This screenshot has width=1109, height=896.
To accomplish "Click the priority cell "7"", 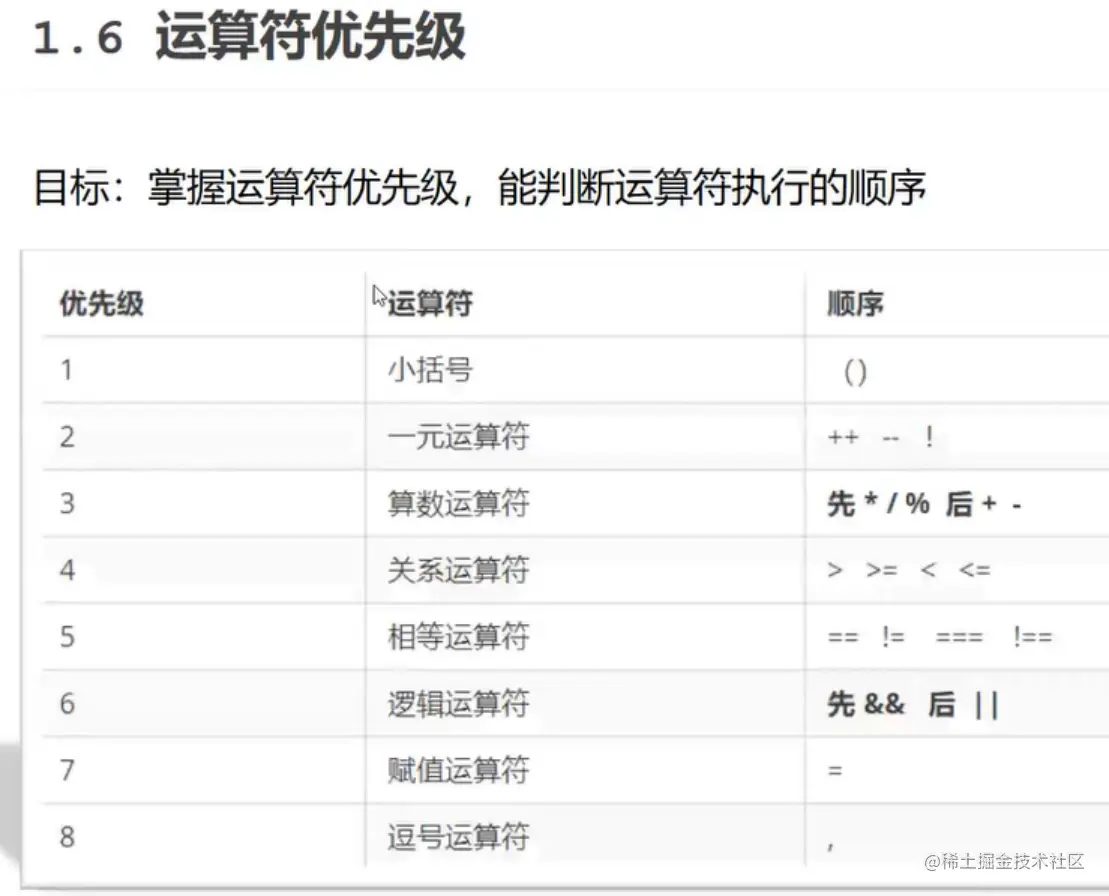I will coord(67,769).
